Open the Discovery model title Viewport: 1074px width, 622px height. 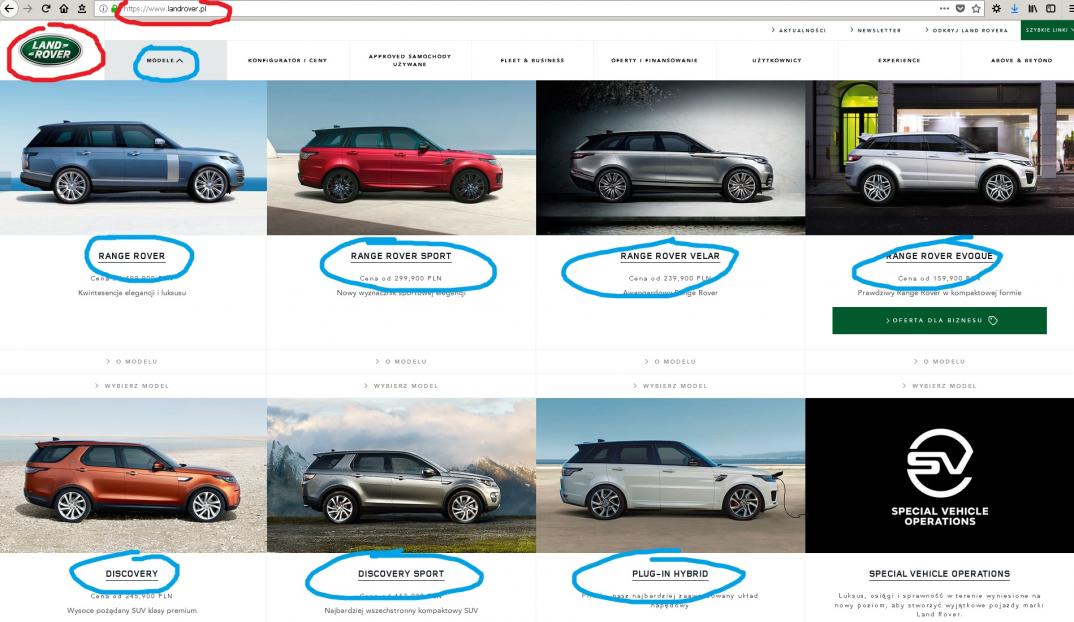point(132,574)
